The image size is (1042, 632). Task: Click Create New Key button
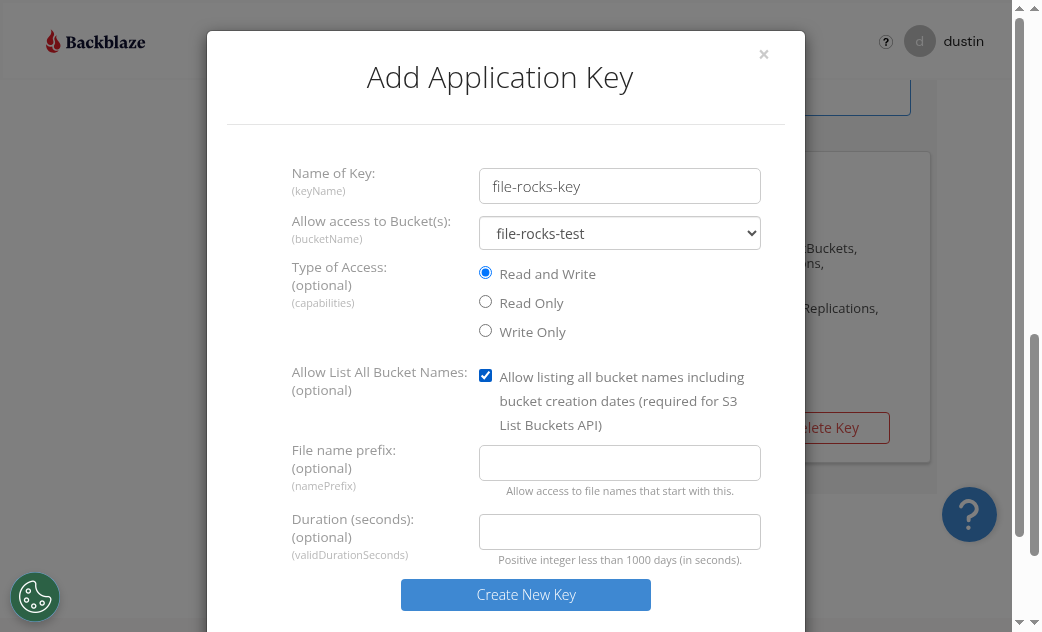pos(526,595)
